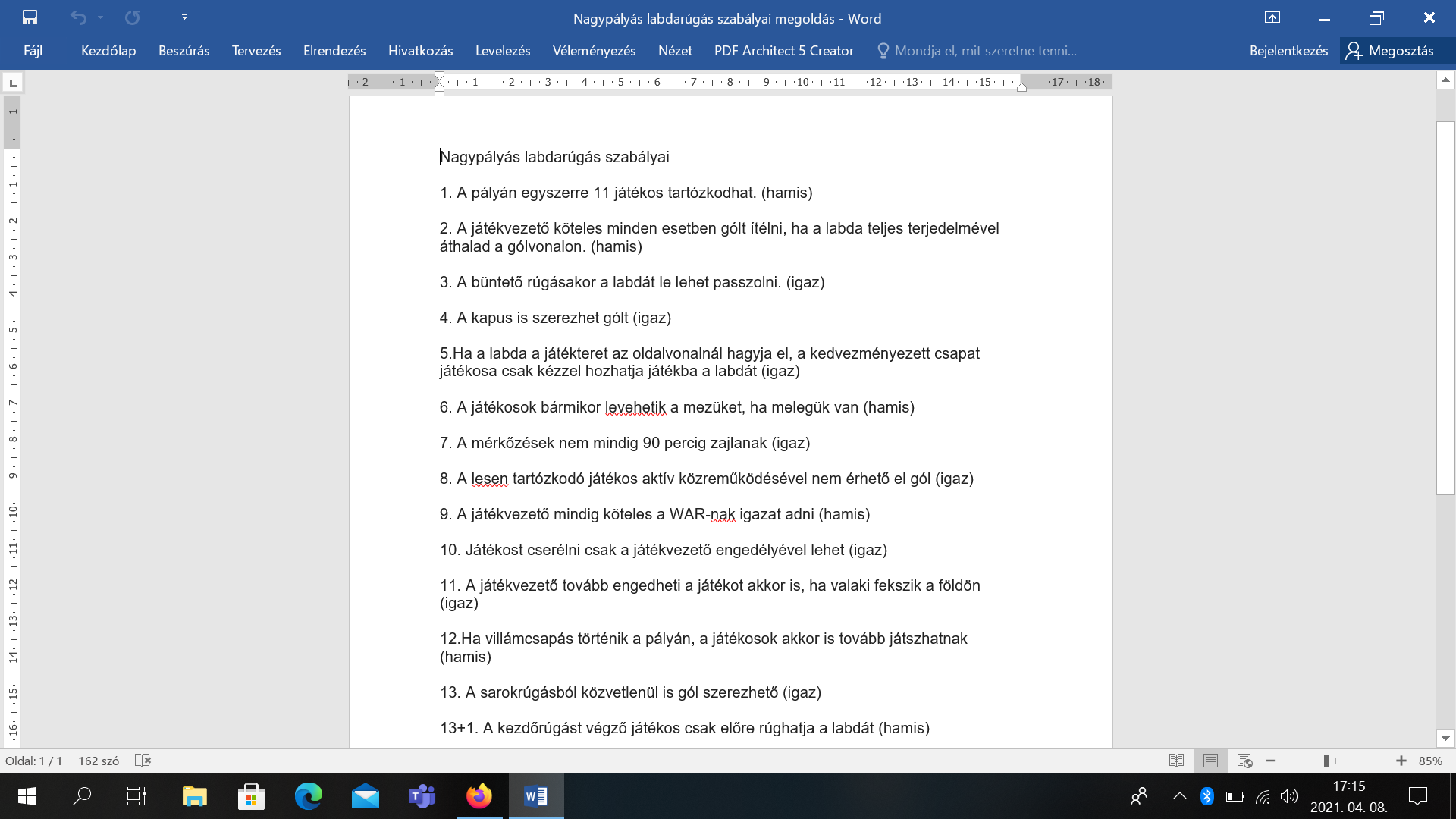Click the spelling proofing status icon

[143, 761]
